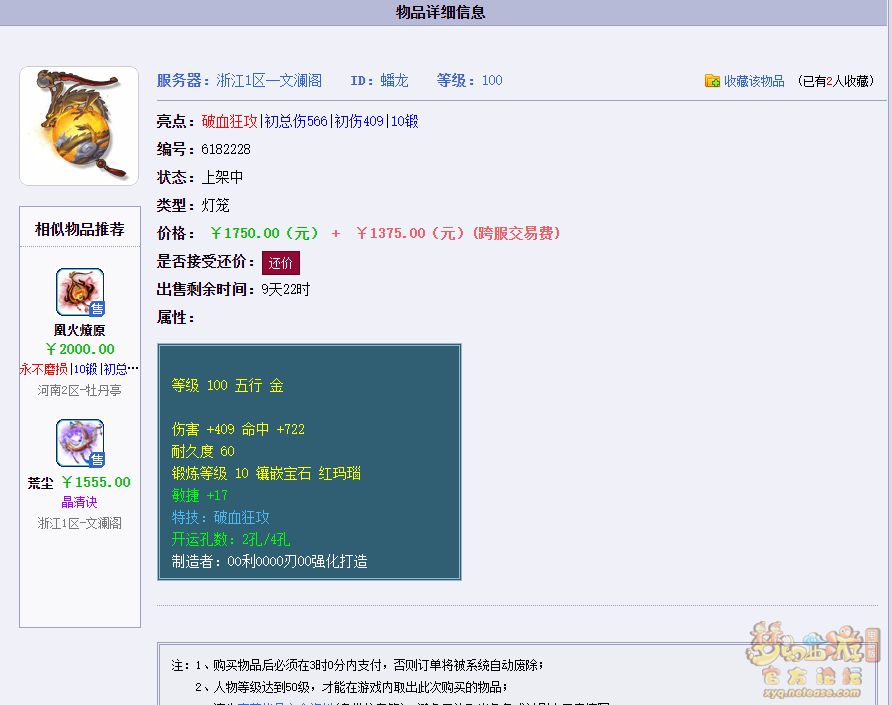The image size is (892, 705).
Task: Click the 河南2区-牡丹亭 server label
Action: click(80, 390)
